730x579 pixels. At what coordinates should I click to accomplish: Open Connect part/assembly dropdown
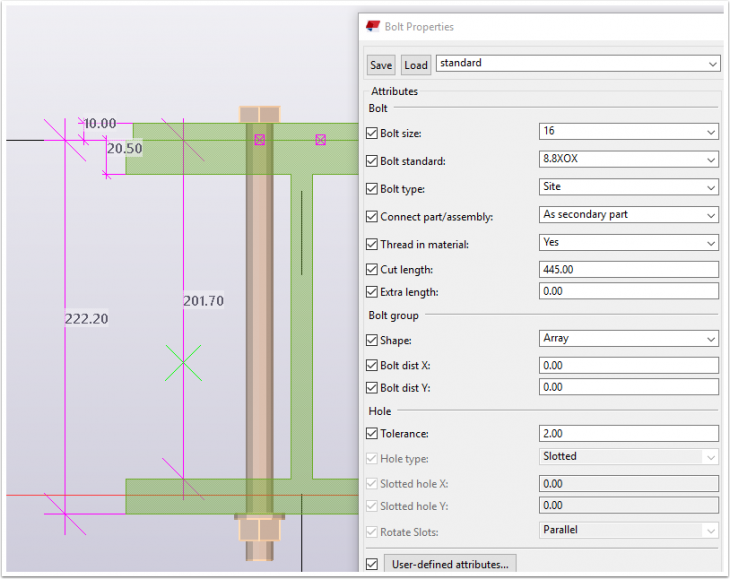coord(627,214)
